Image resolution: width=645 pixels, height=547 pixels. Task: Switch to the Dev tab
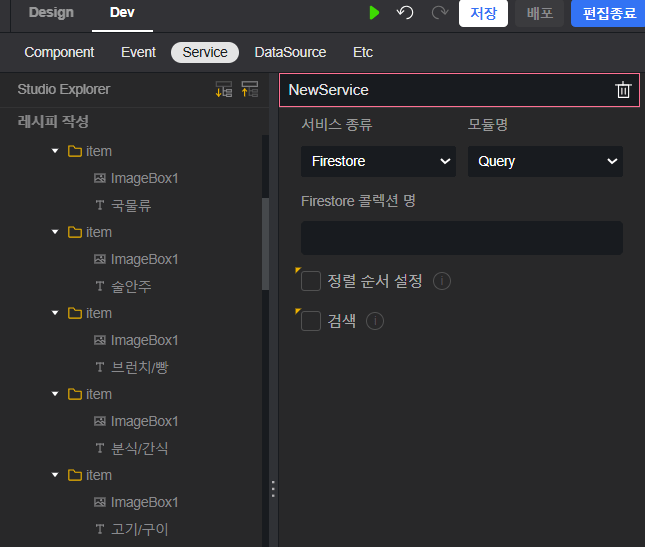122,13
